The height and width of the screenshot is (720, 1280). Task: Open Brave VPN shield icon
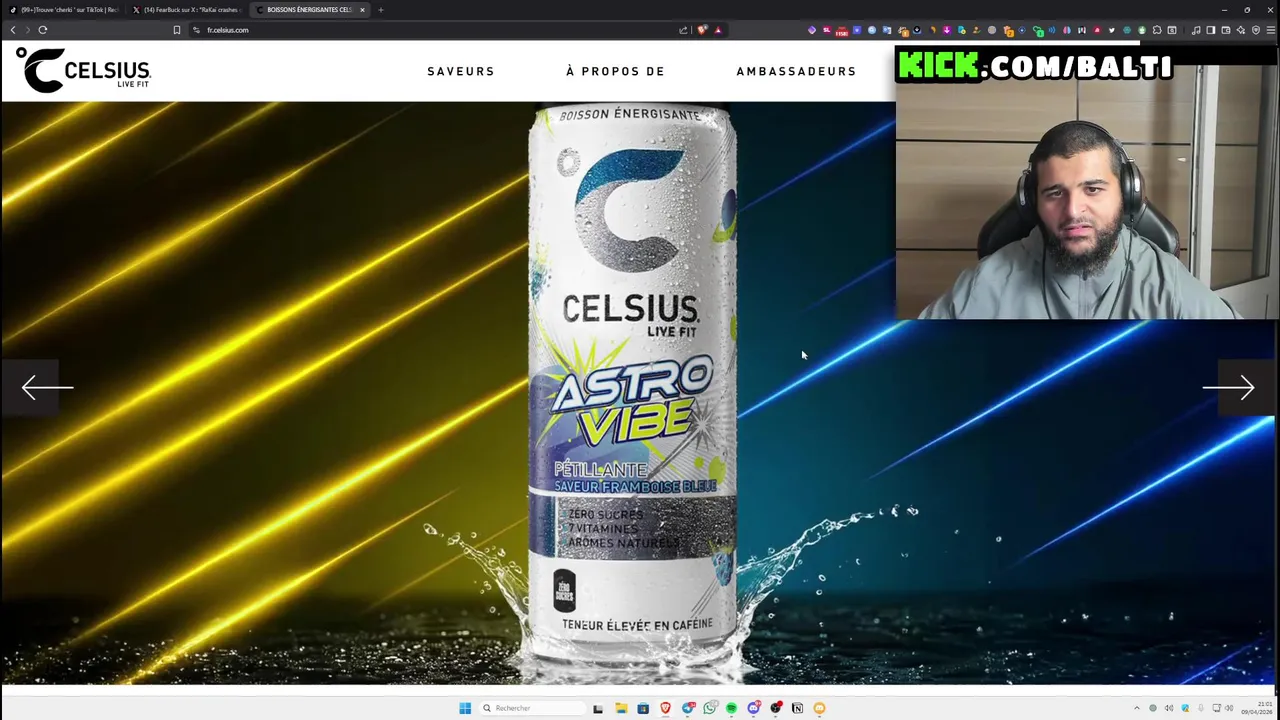point(1256,30)
